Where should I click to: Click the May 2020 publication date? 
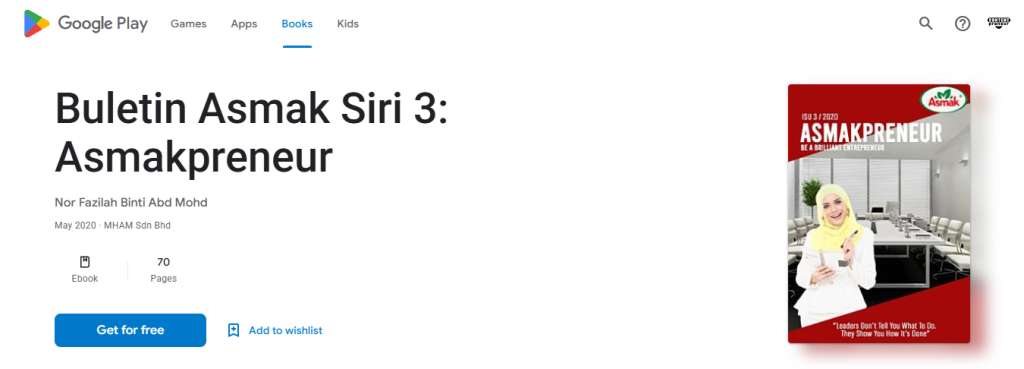[x=75, y=225]
